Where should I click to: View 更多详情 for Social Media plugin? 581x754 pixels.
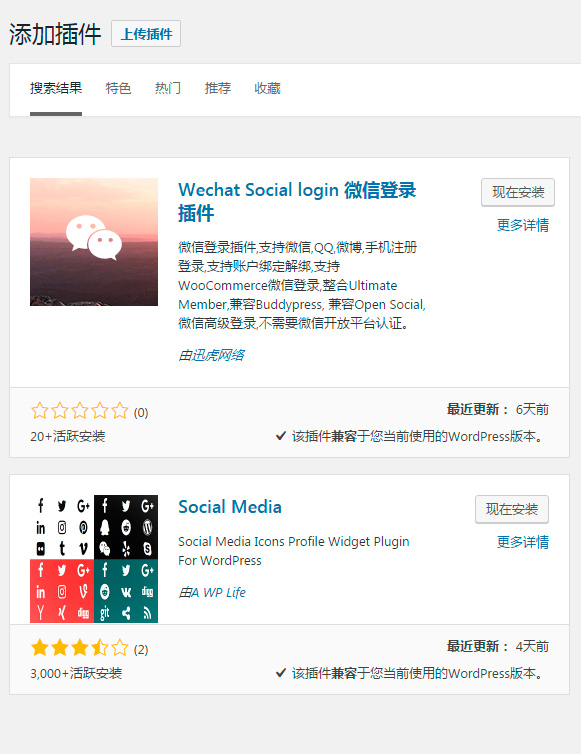click(523, 542)
